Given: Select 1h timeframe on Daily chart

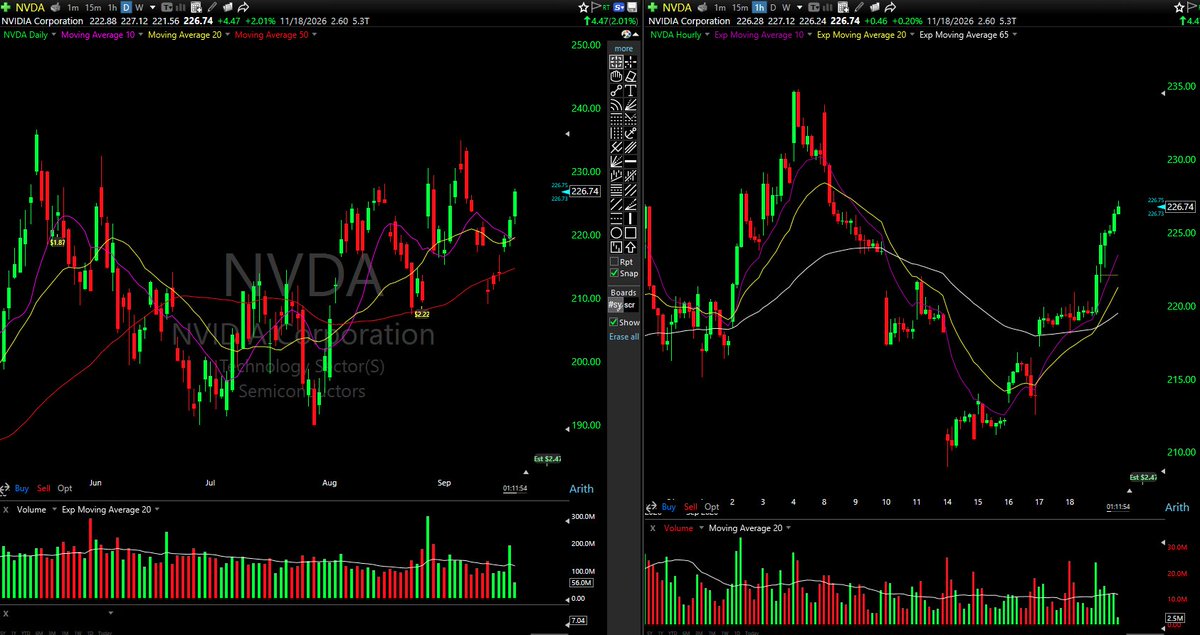Looking at the screenshot, I should coord(112,7).
